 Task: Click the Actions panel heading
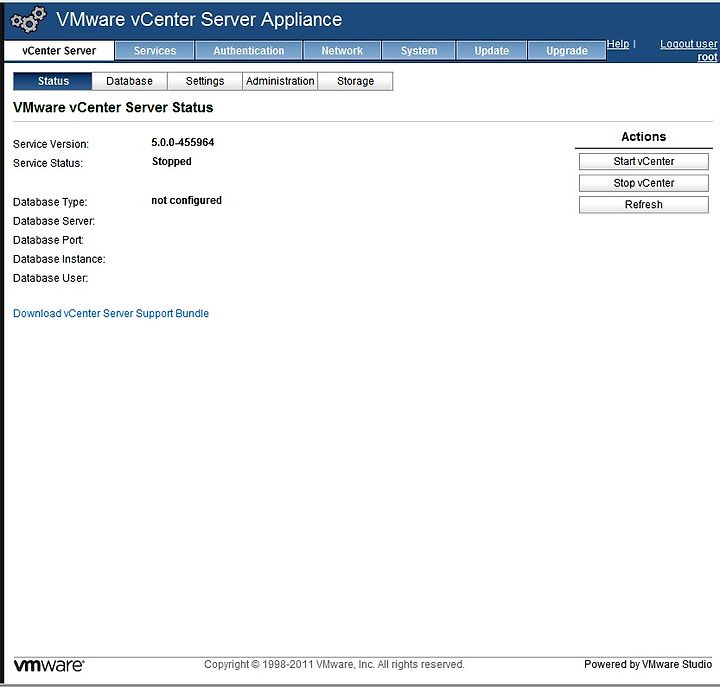pos(643,136)
